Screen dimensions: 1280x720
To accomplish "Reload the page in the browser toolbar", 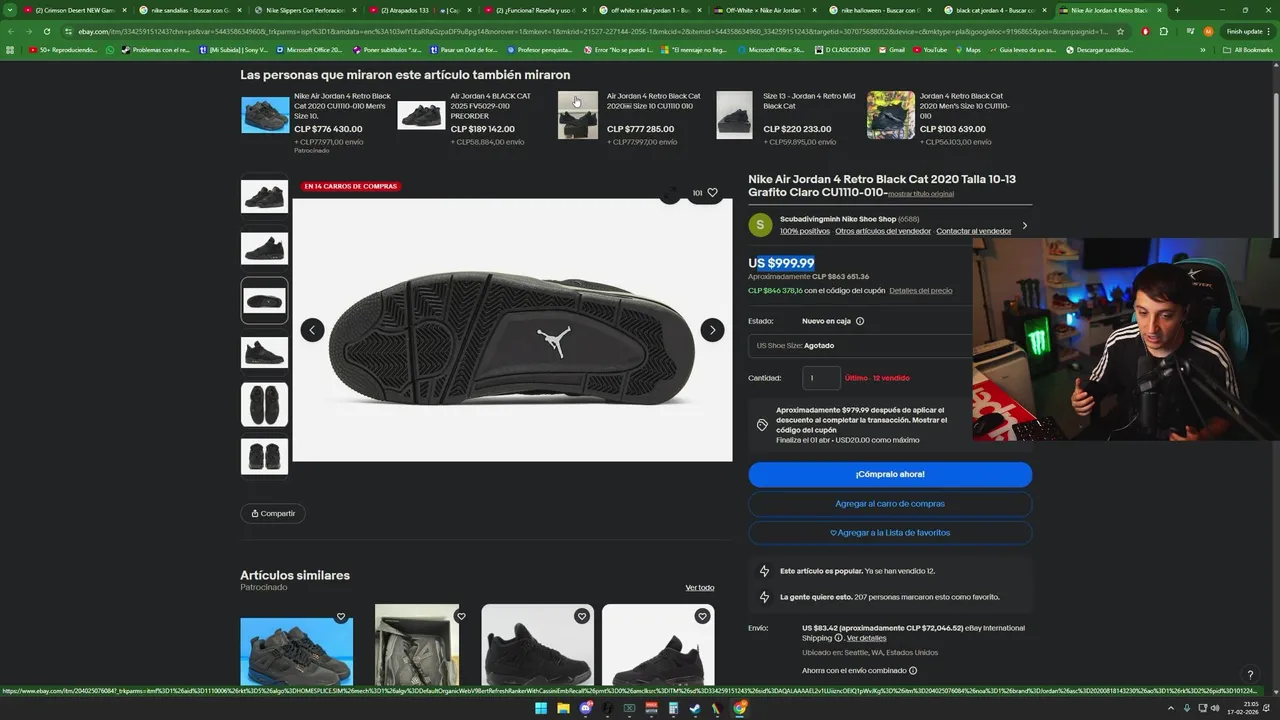I will [46, 31].
